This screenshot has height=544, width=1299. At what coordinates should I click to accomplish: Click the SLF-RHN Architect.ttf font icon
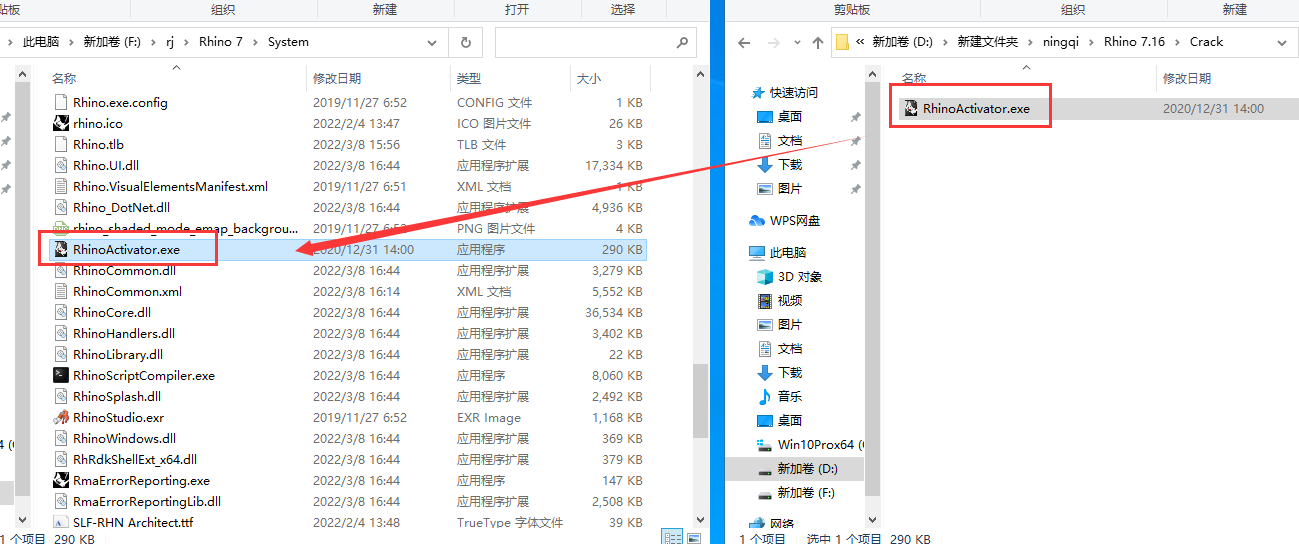(x=61, y=522)
